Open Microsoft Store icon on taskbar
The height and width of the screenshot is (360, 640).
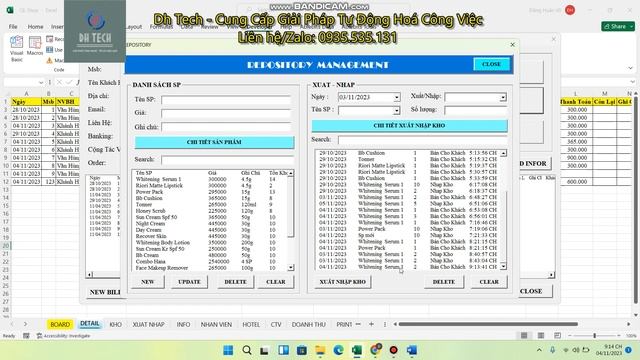click(x=302, y=350)
